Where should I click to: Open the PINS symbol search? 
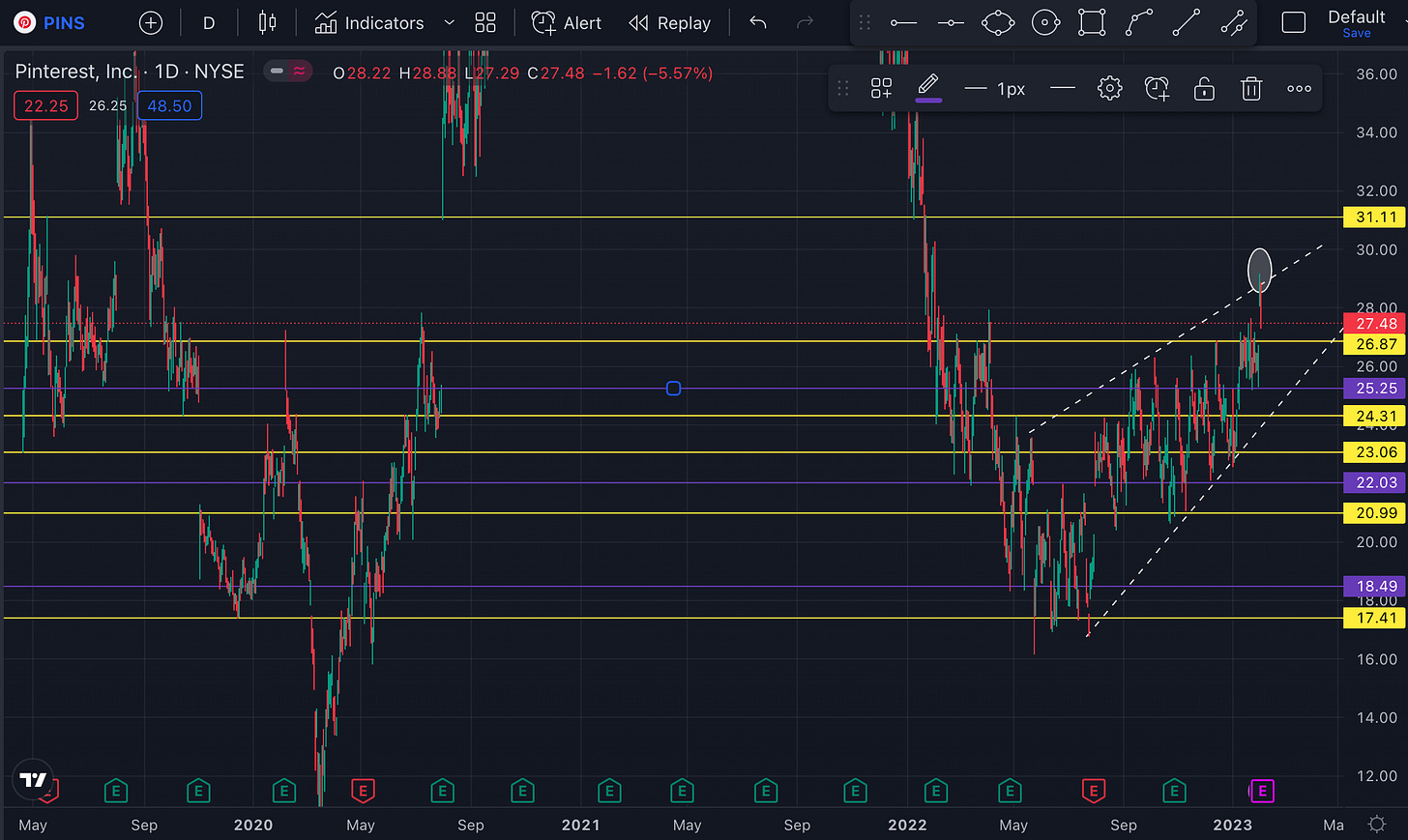[x=64, y=22]
